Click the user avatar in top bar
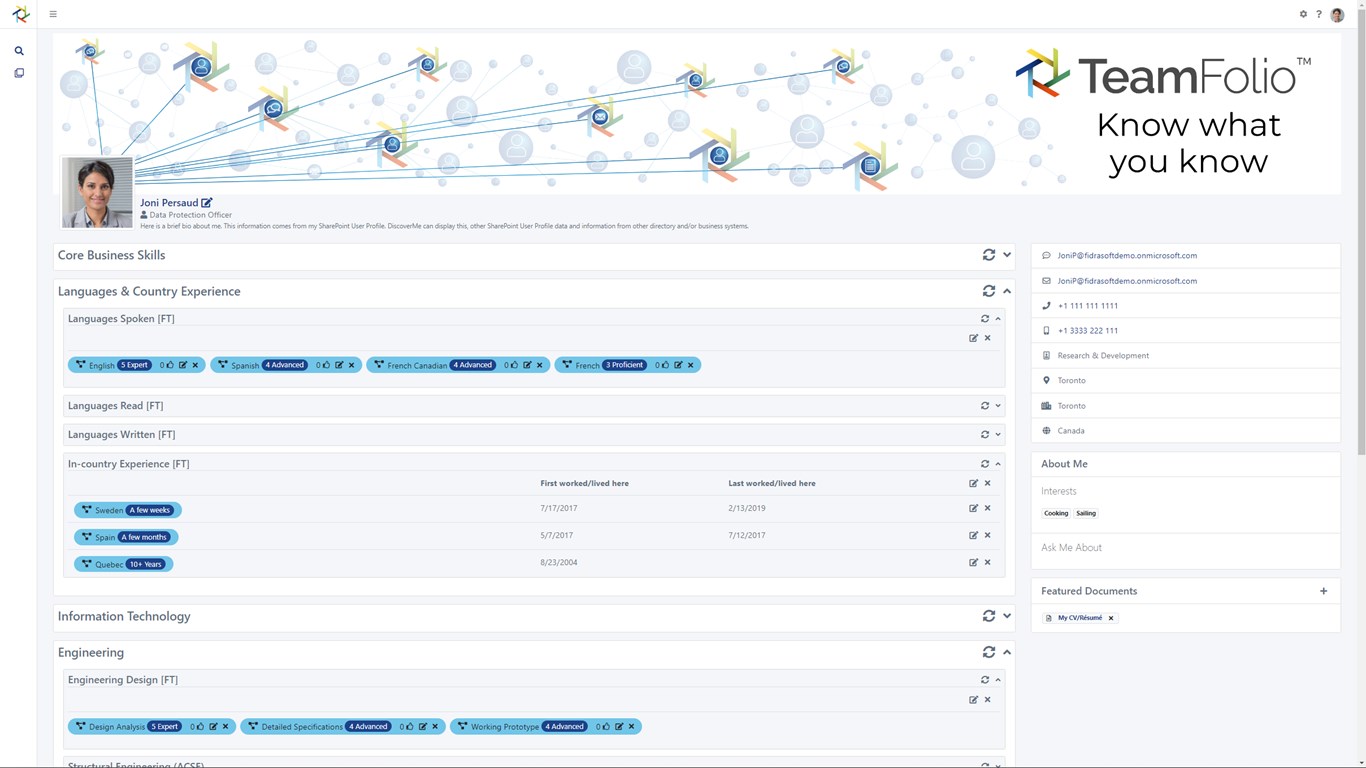Screen dimensions: 1366x768 (x=1337, y=14)
